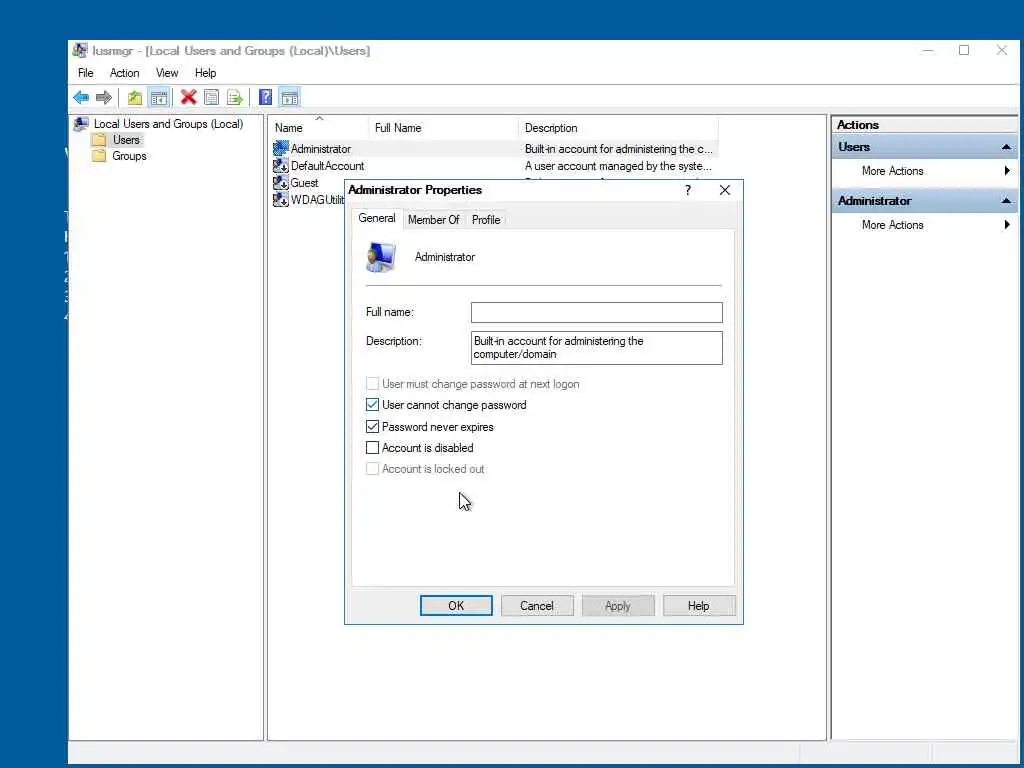Collapse the Administrator section in Actions pane
Viewport: 1024px width, 768px height.
[1006, 201]
